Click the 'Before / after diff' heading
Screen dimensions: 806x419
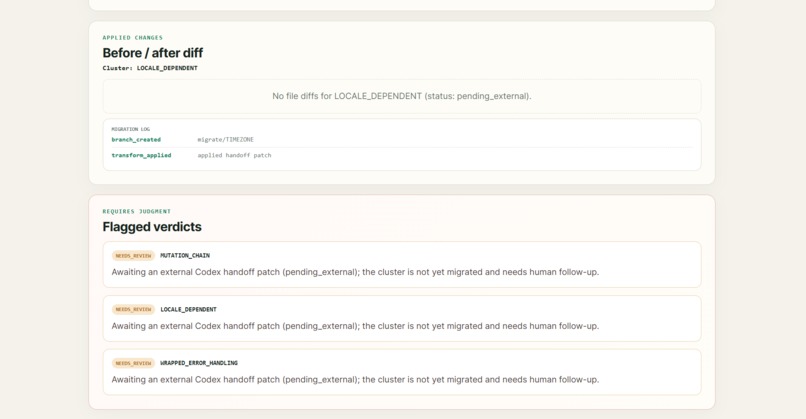(153, 53)
